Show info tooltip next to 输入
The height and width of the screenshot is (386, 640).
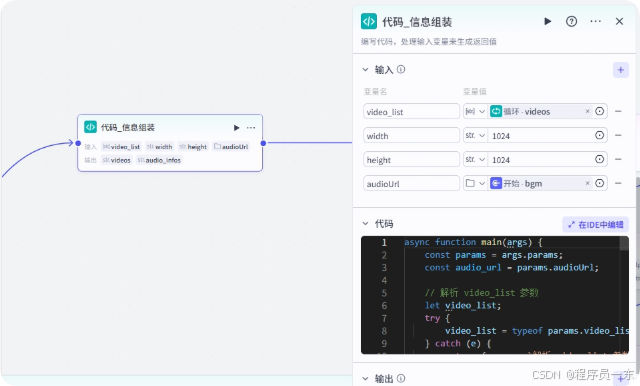(x=401, y=69)
